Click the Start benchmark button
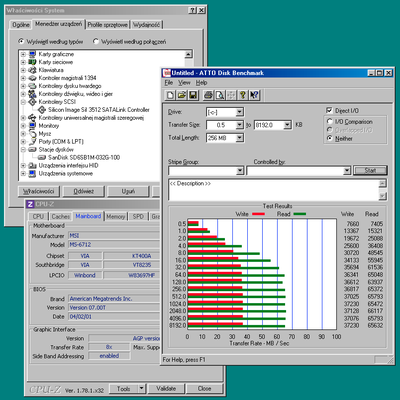Image resolution: width=400 pixels, height=400 pixels. (x=370, y=170)
